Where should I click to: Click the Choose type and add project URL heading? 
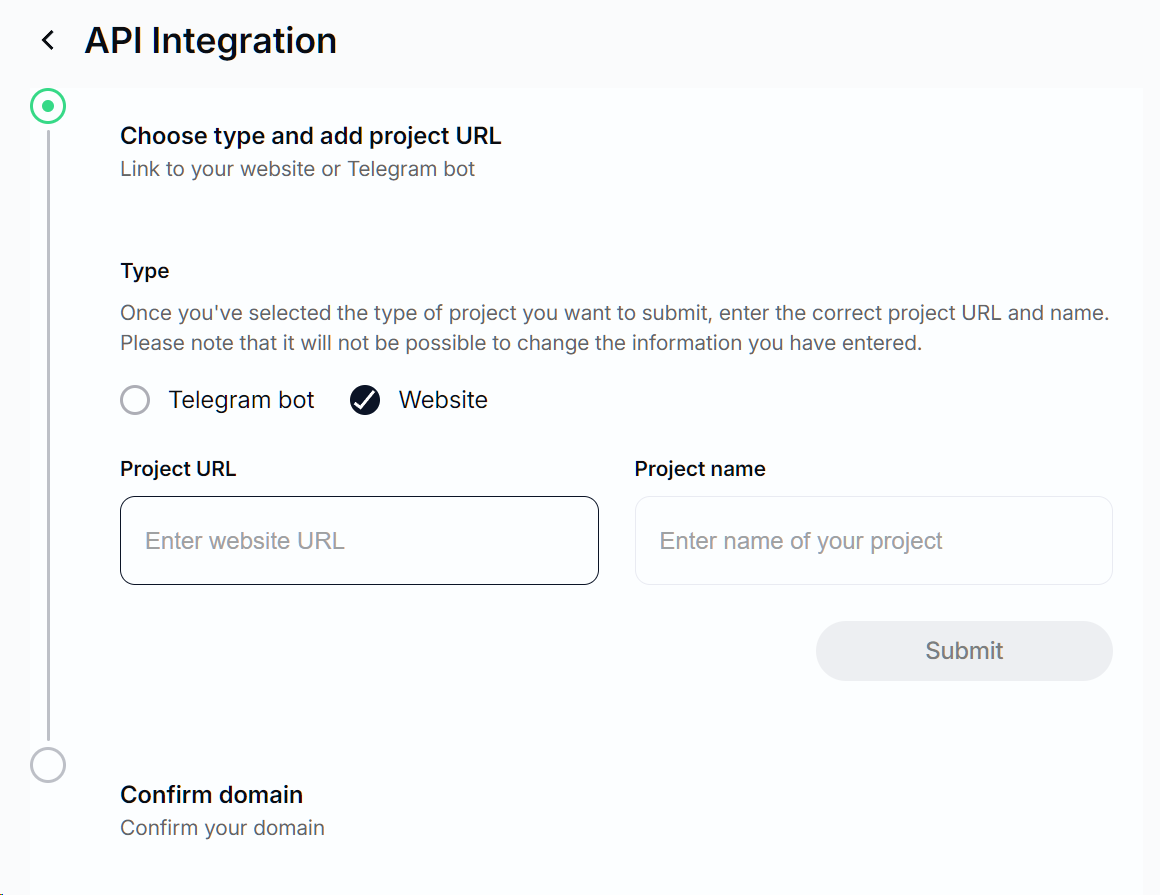tap(310, 136)
